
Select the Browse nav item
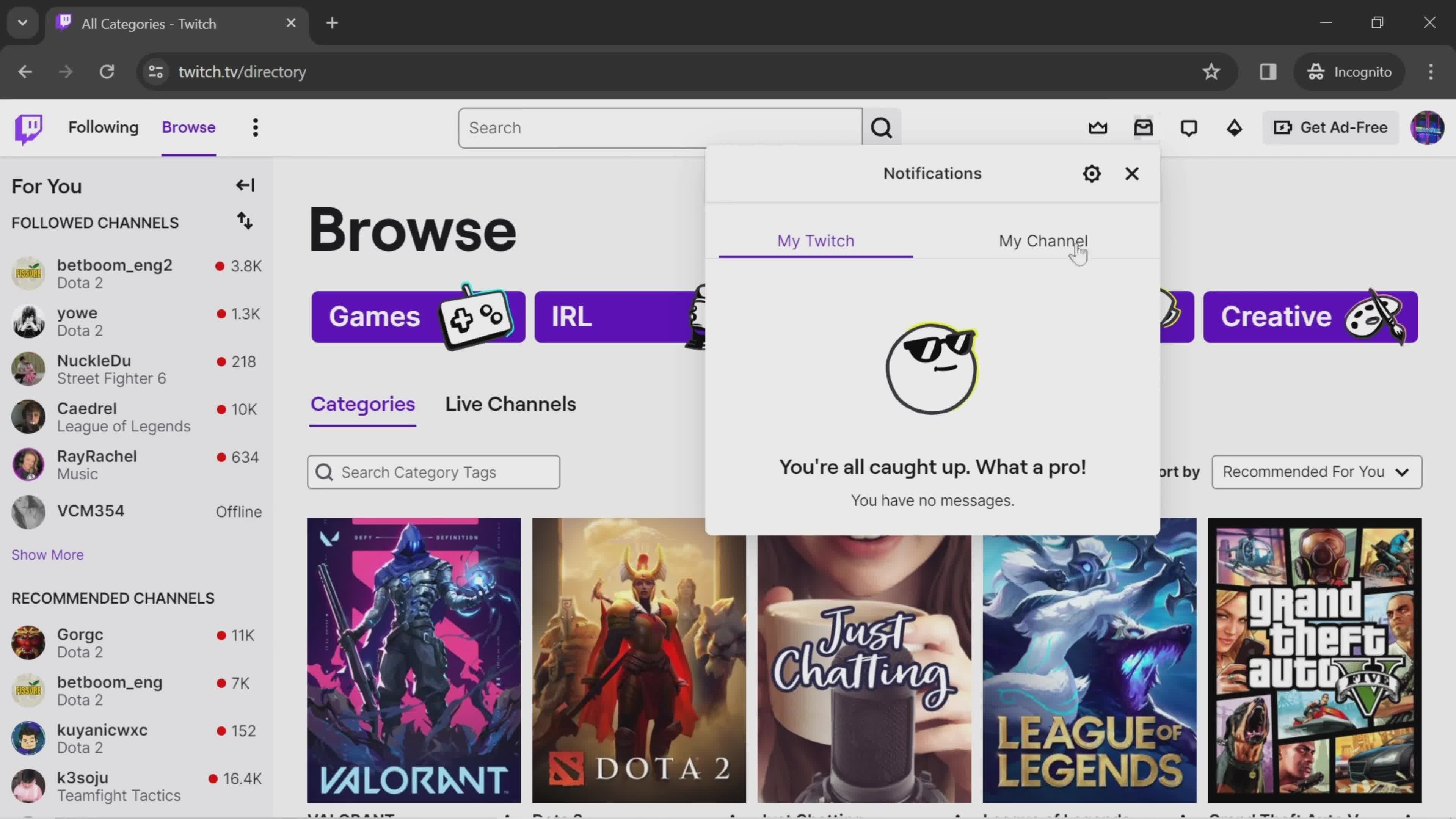point(189,128)
